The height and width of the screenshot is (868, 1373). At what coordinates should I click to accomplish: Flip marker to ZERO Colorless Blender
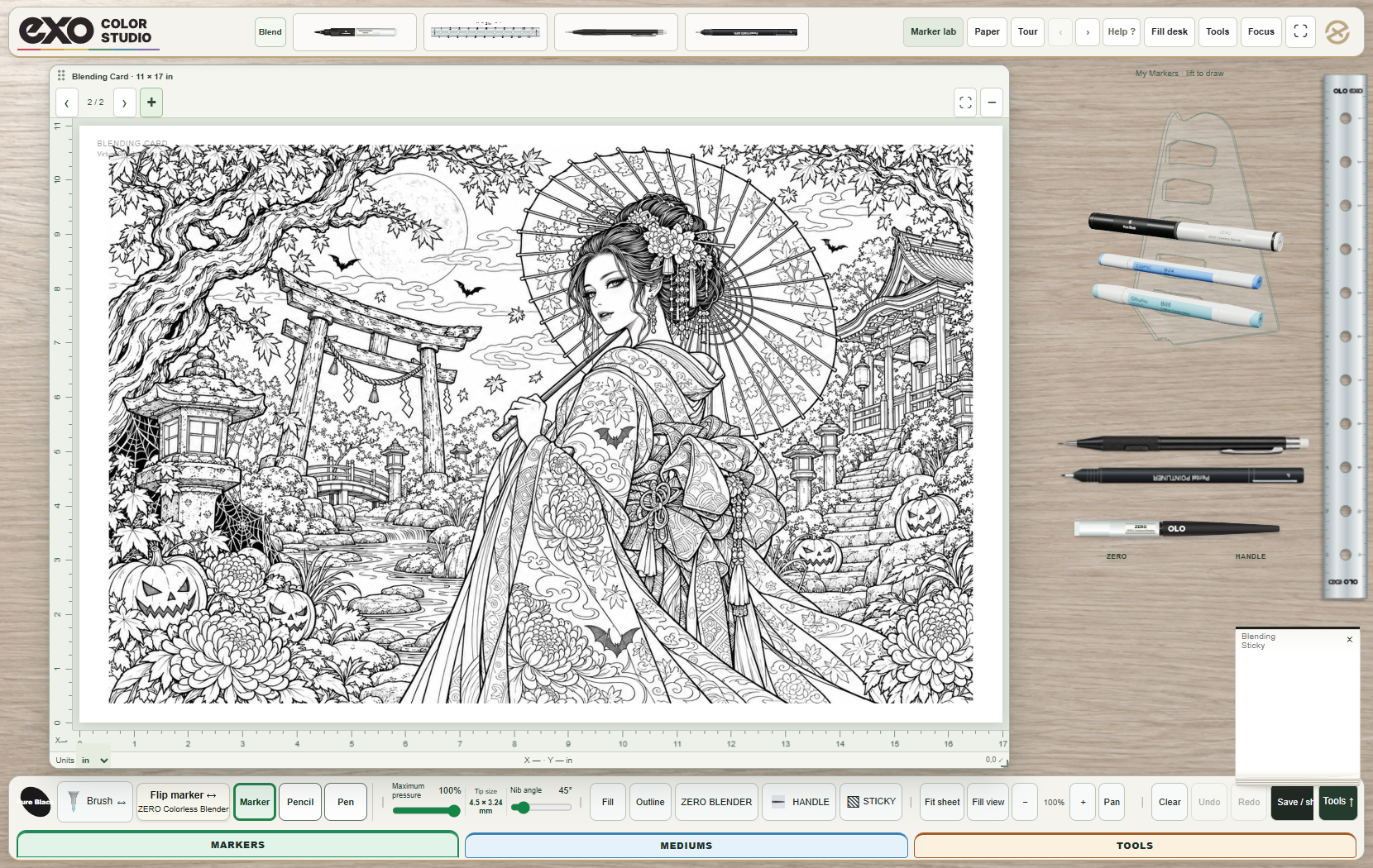tap(183, 802)
